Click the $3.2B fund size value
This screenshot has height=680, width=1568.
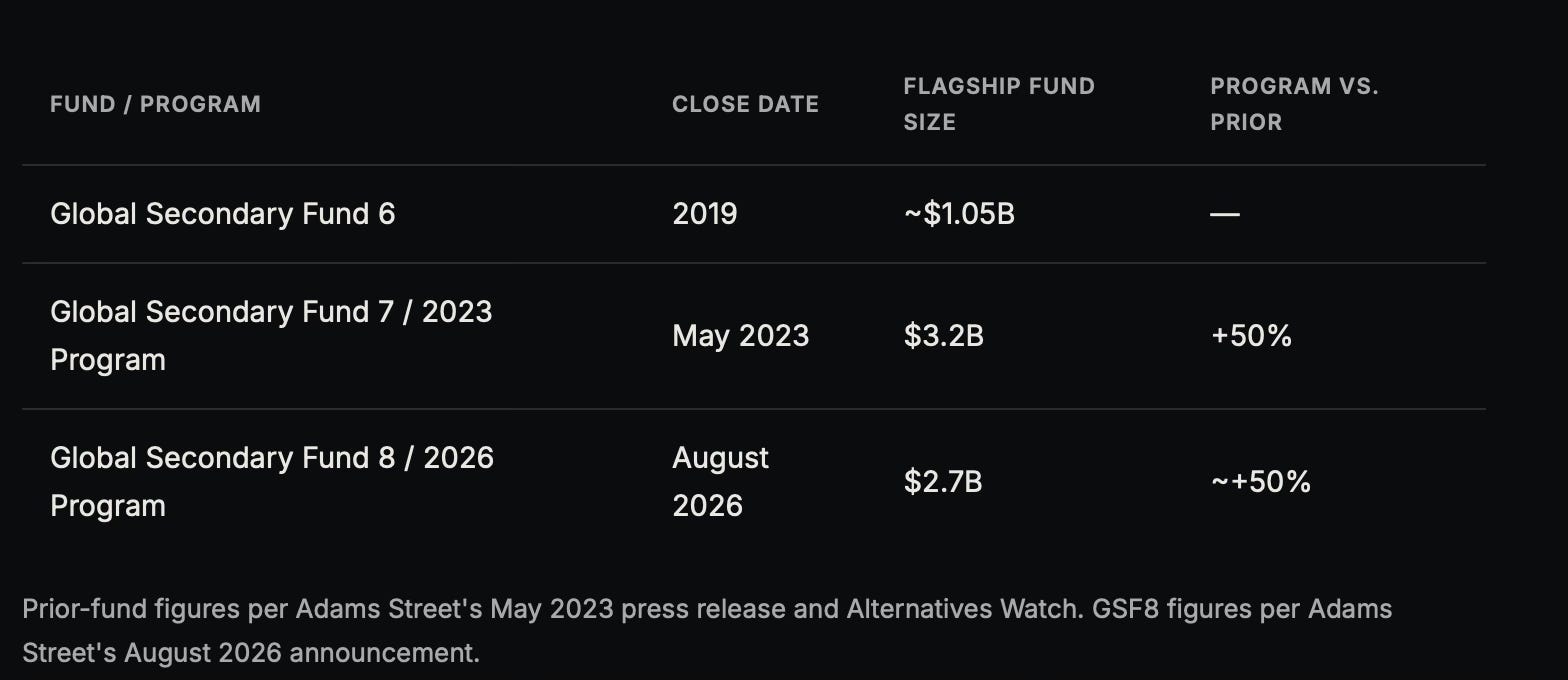(x=944, y=336)
